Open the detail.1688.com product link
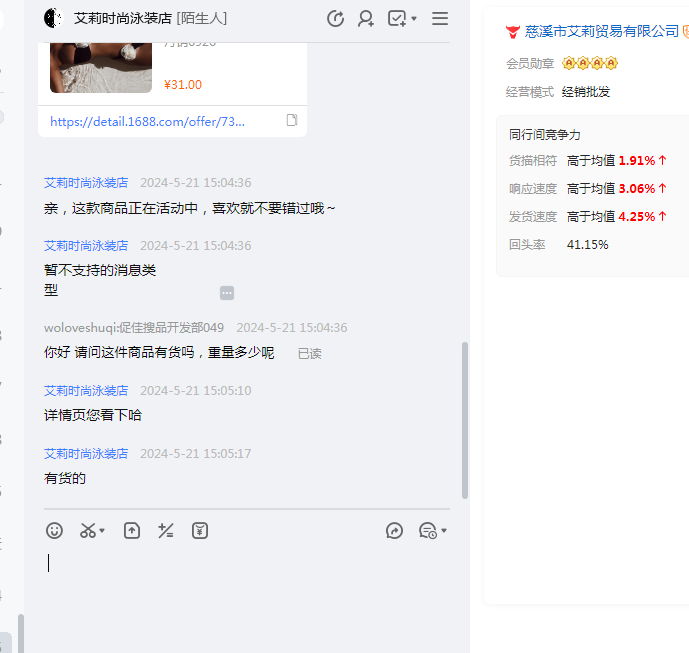689x653 pixels. click(x=147, y=121)
